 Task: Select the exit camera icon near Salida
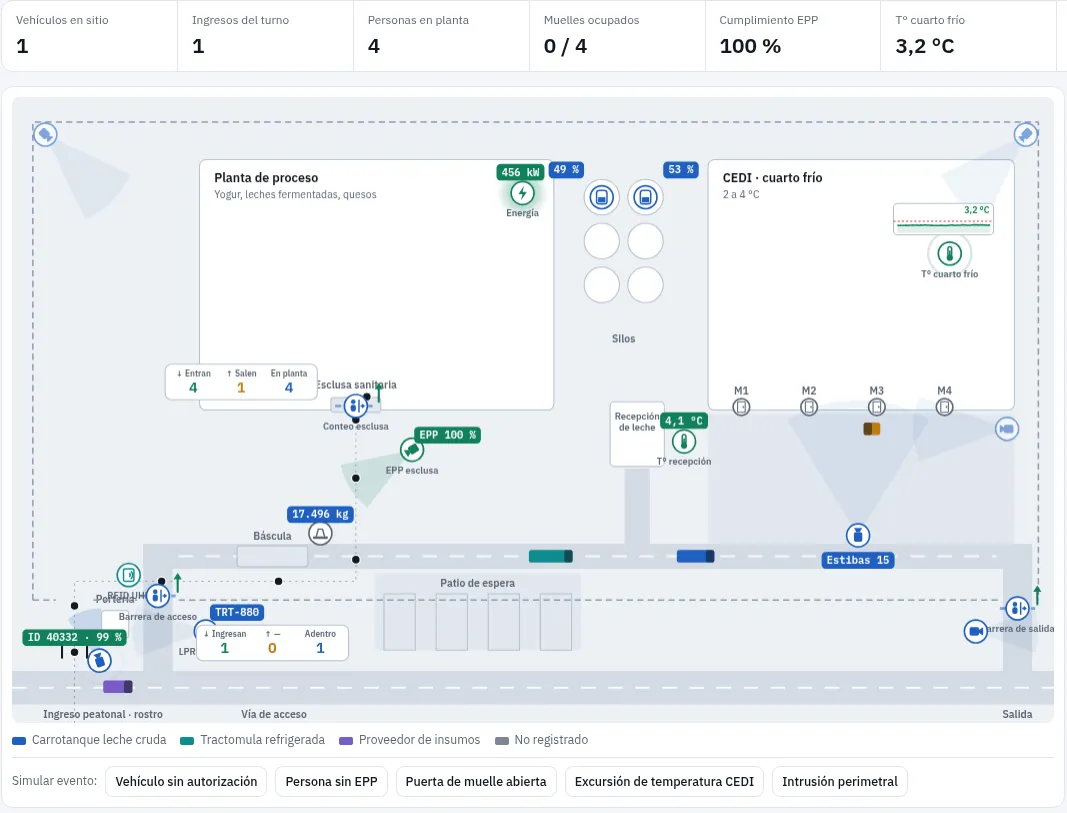point(976,631)
